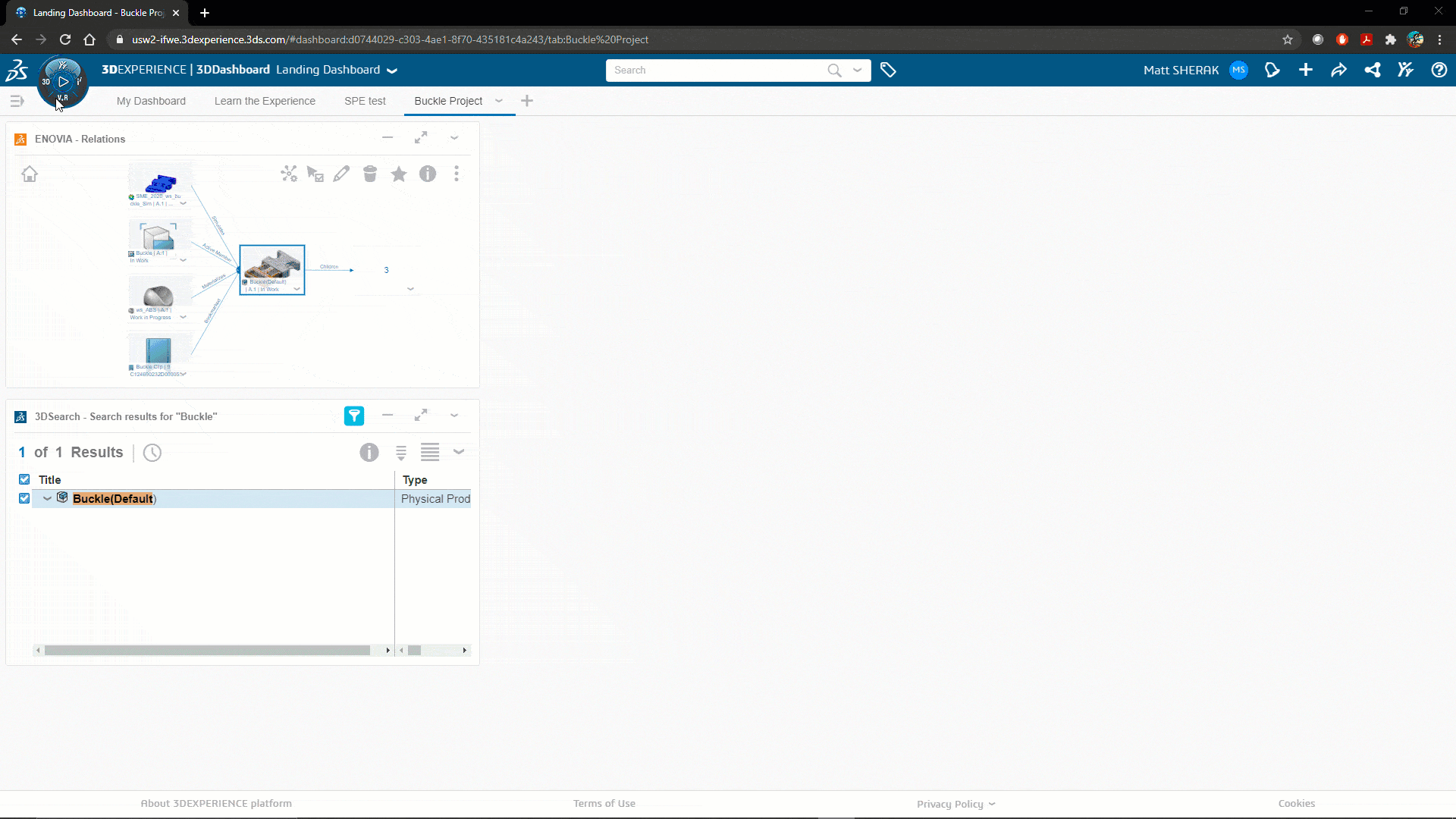
Task: Go home in ENOVIA Relations widget
Action: (x=30, y=174)
